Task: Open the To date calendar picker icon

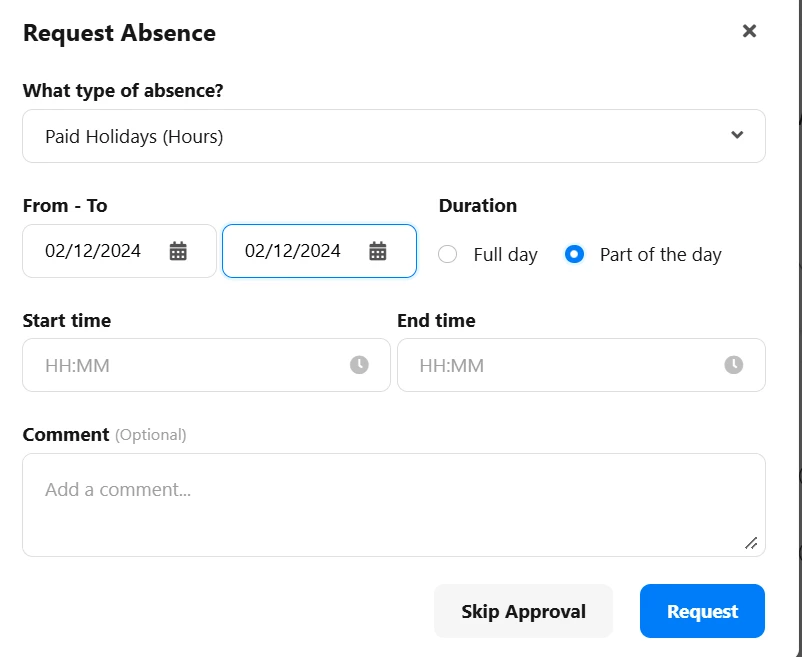Action: [377, 251]
